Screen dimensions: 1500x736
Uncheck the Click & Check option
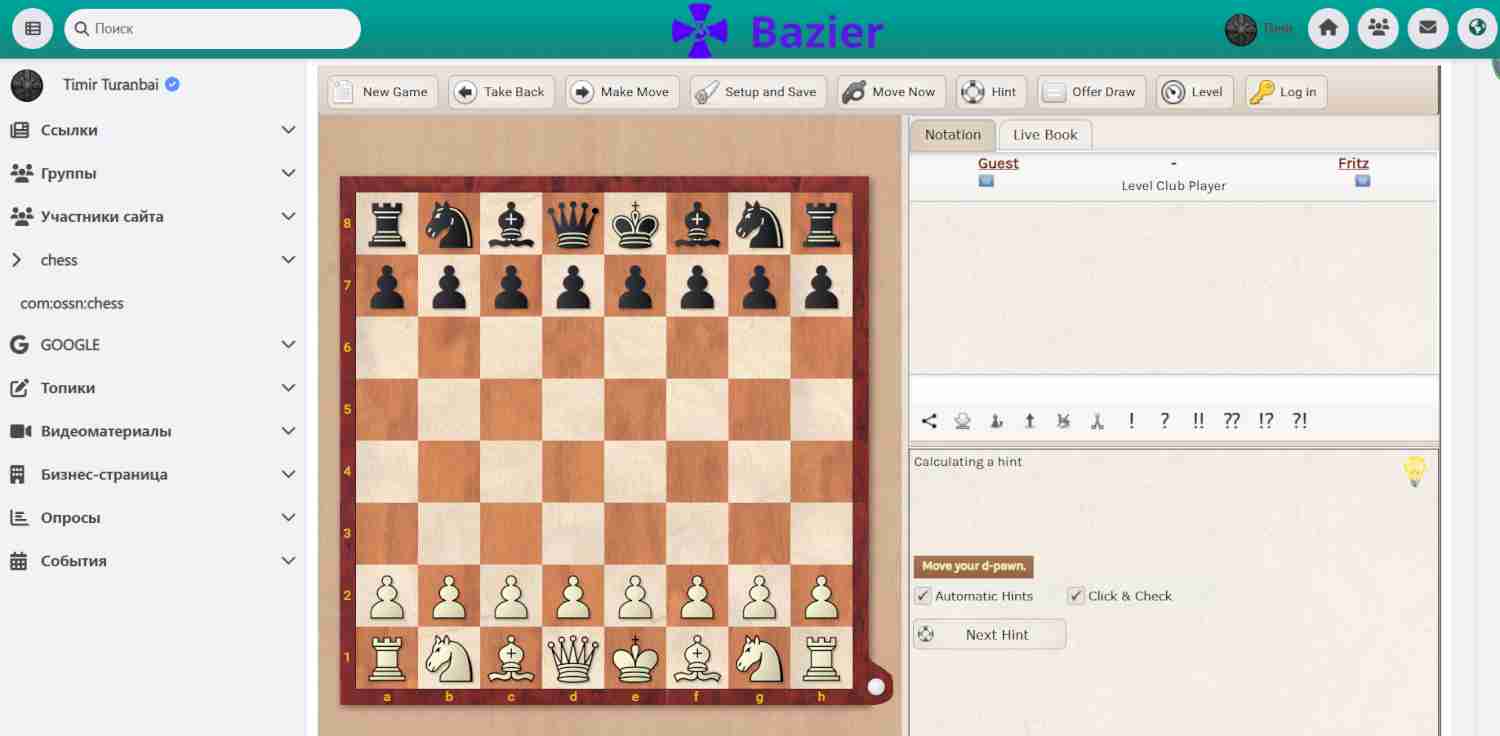[x=1076, y=596]
